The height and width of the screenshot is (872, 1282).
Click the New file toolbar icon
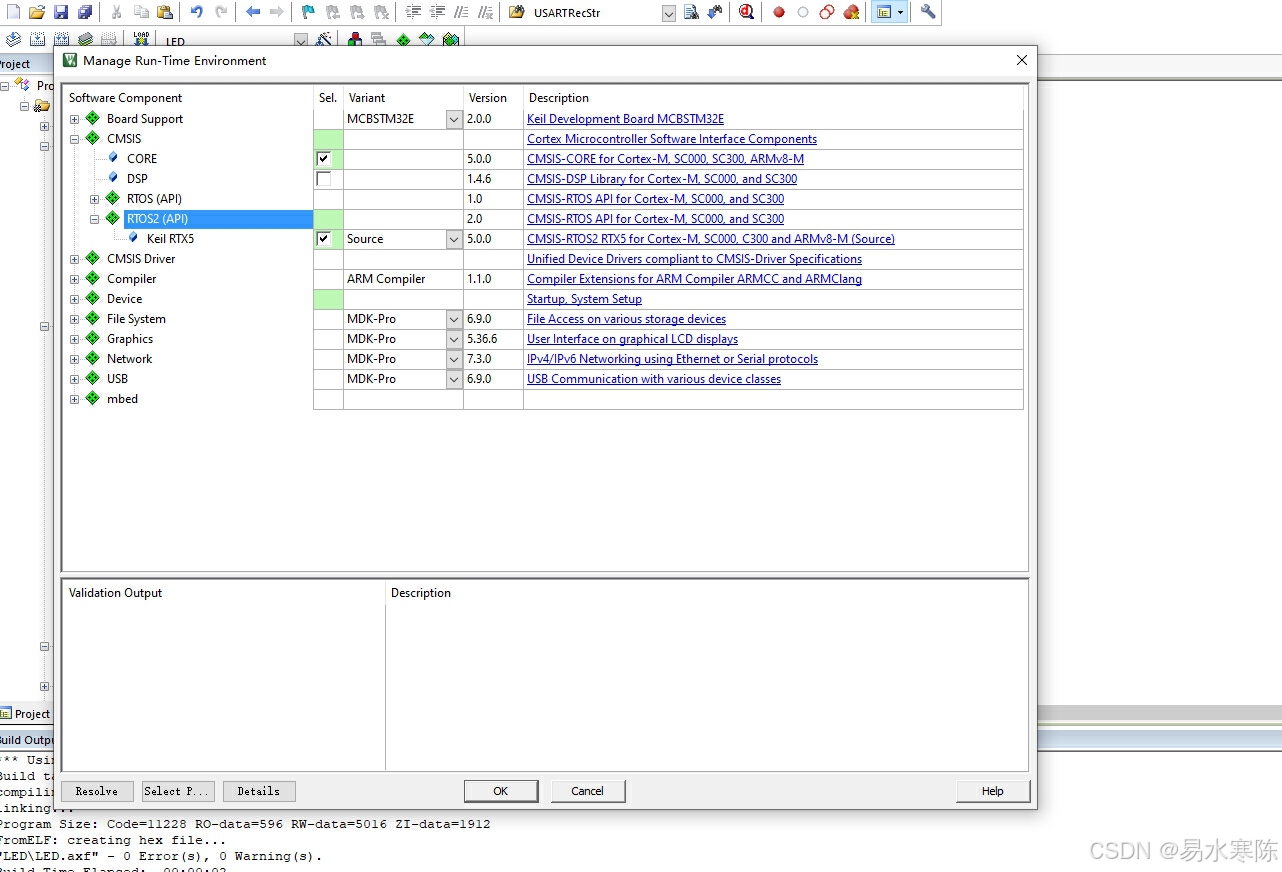(x=13, y=12)
